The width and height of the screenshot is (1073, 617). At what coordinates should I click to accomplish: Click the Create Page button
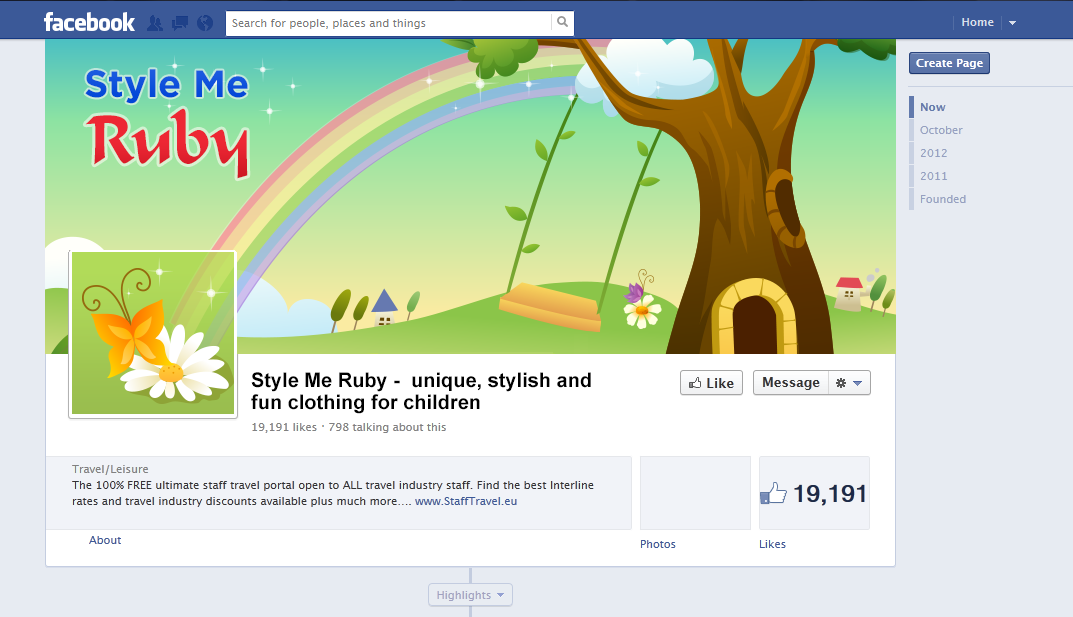tap(949, 63)
